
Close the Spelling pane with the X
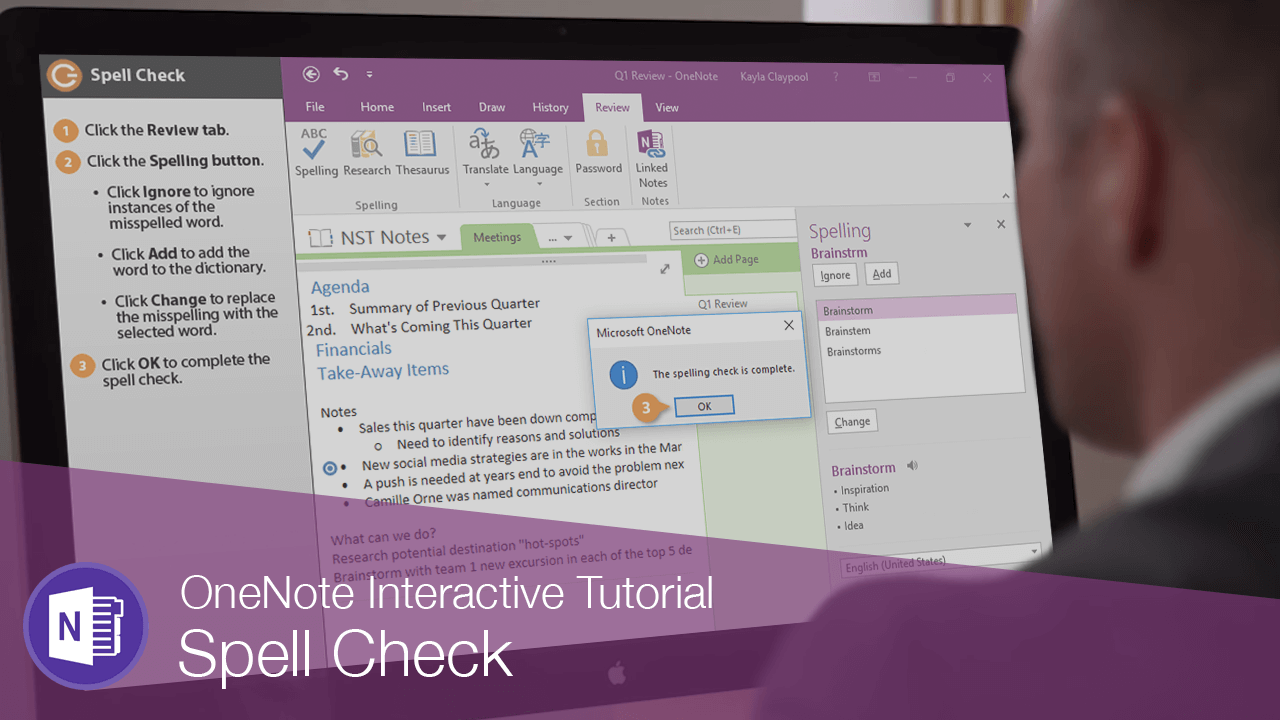pyautogui.click(x=1001, y=225)
